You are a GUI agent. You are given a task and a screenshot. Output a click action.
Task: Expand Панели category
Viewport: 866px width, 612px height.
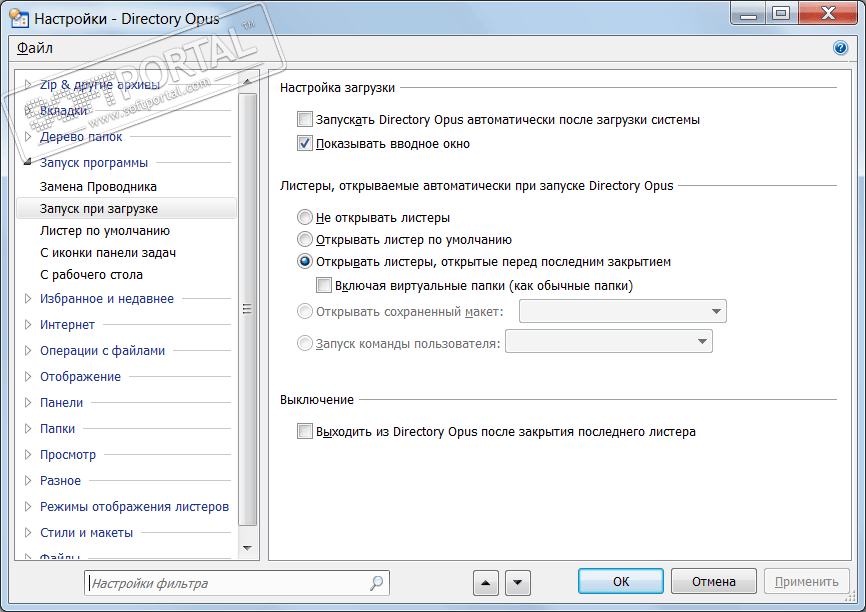tap(28, 403)
